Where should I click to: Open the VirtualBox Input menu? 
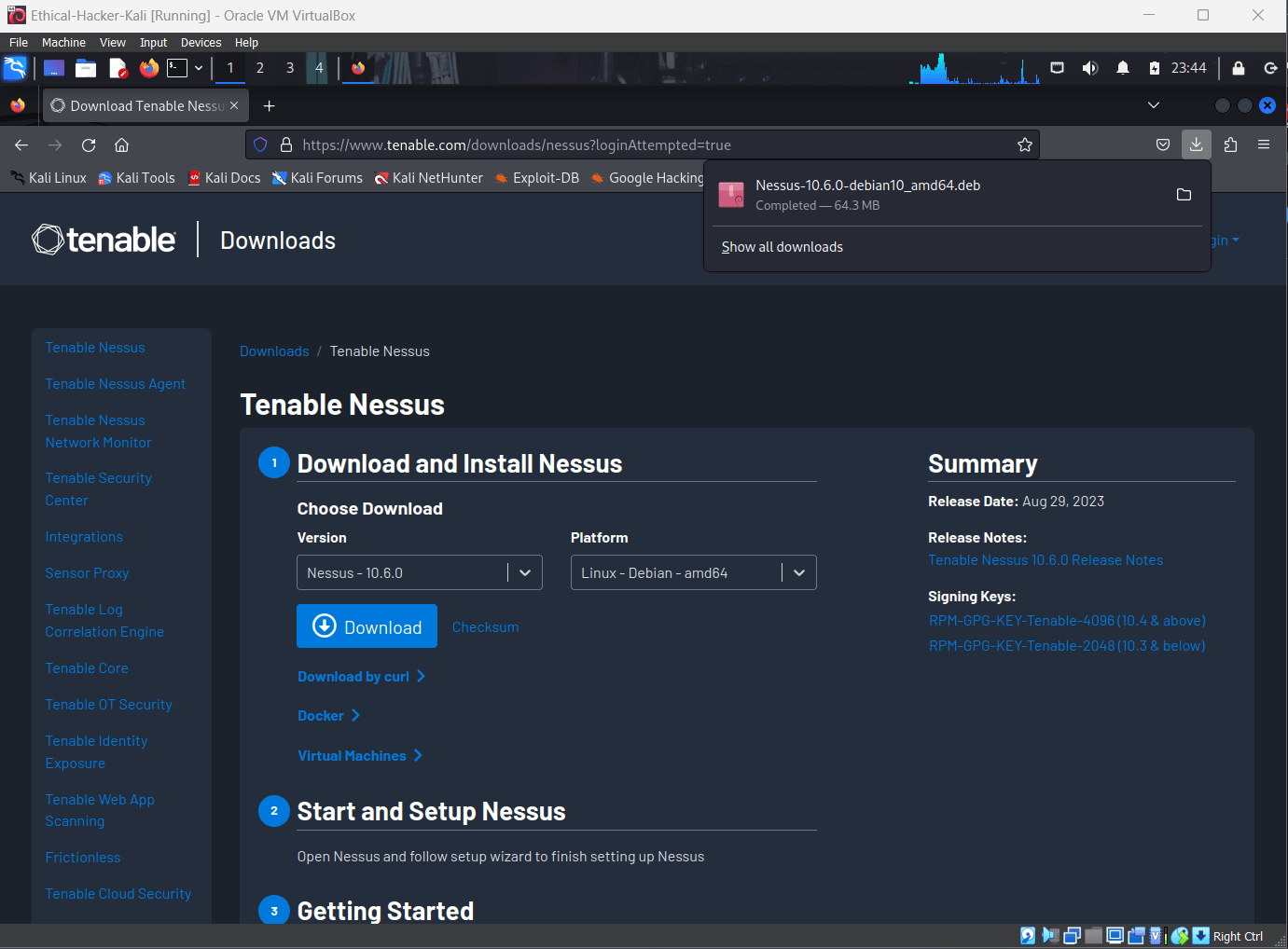(x=154, y=43)
